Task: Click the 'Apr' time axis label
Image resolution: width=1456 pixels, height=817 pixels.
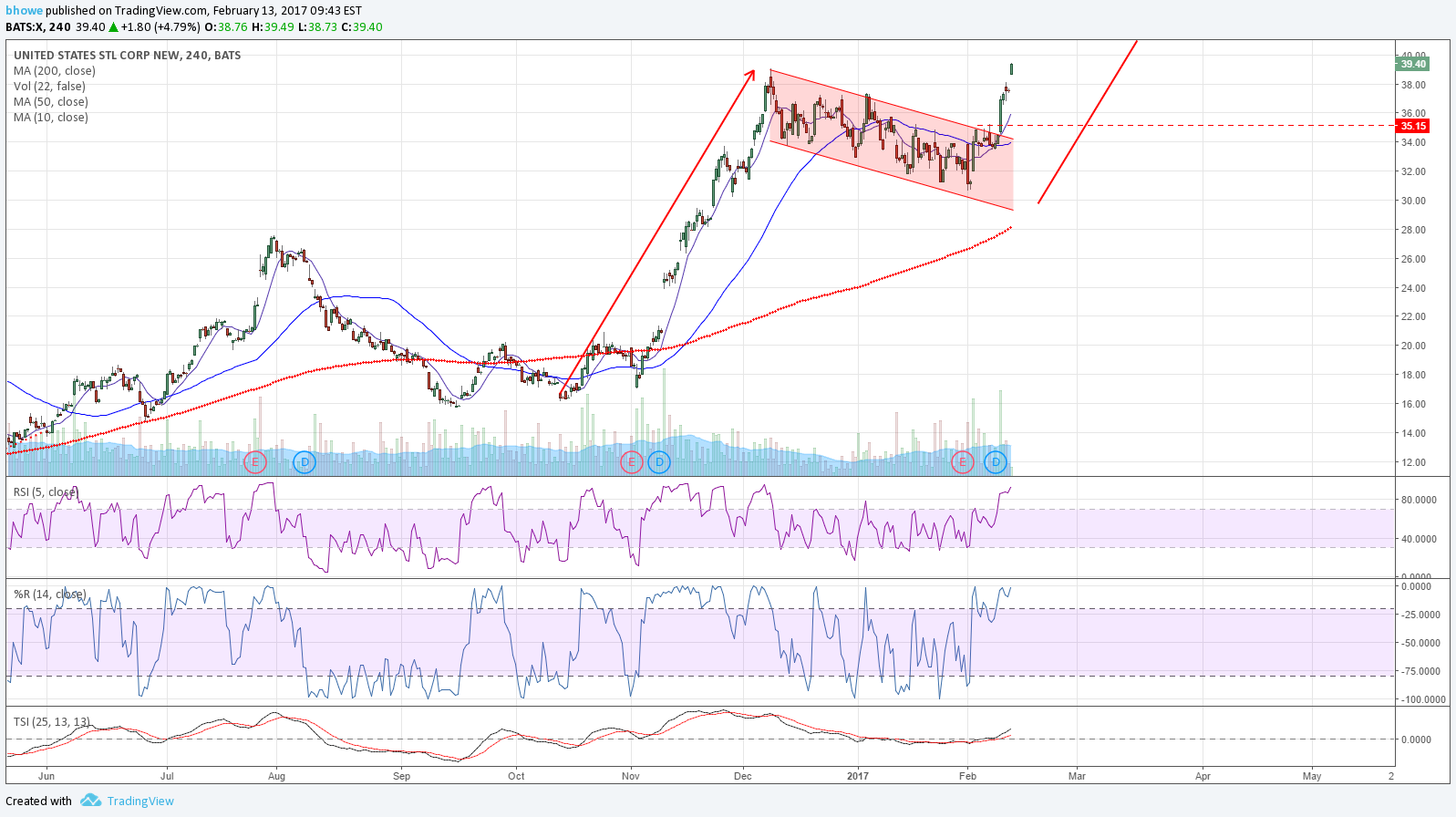Action: pyautogui.click(x=1203, y=777)
